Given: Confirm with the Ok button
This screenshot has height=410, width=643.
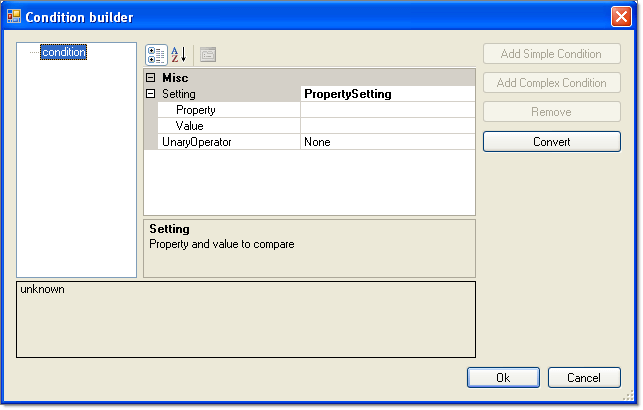Looking at the screenshot, I should tap(503, 378).
